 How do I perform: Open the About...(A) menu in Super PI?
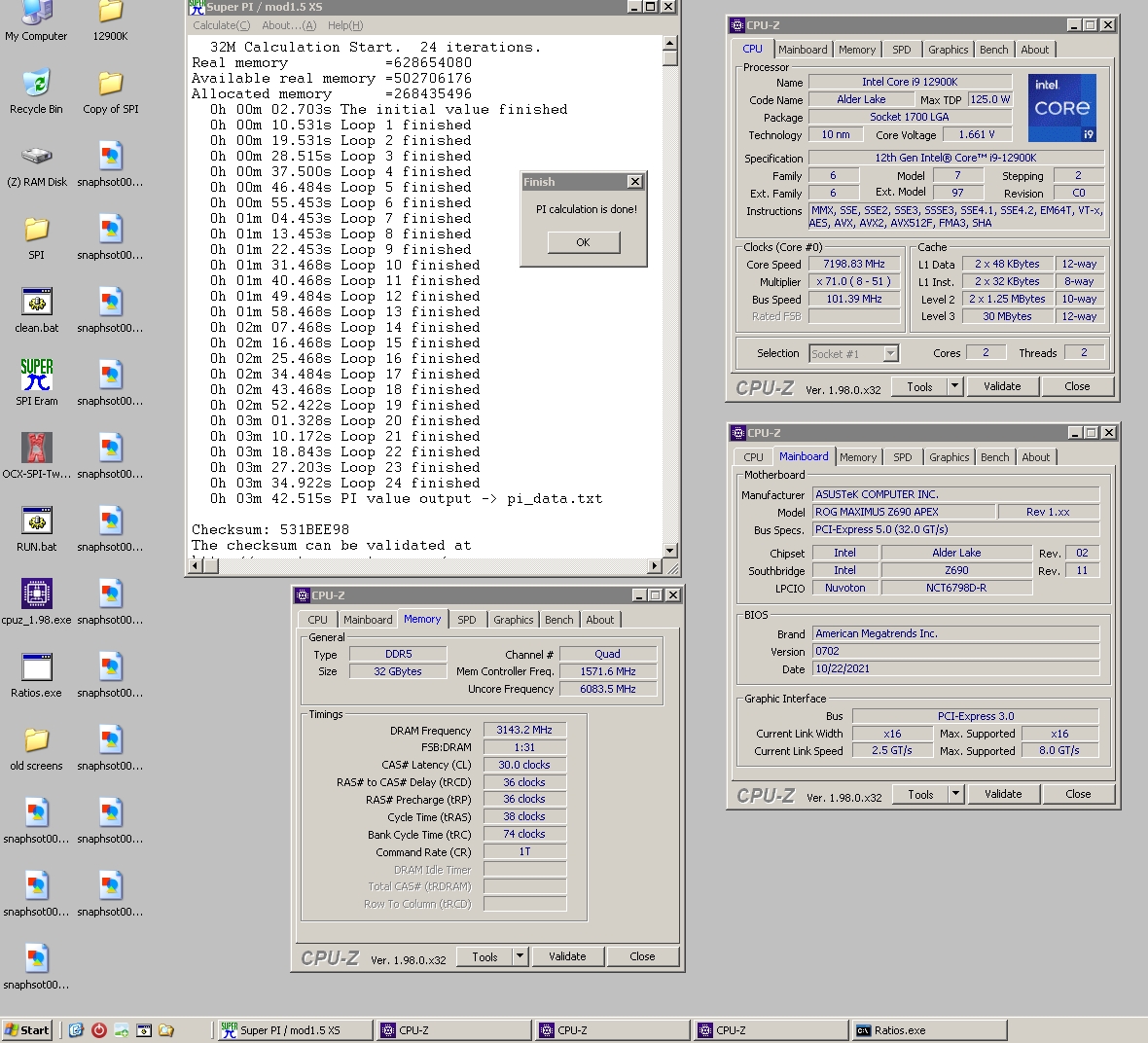[x=289, y=25]
